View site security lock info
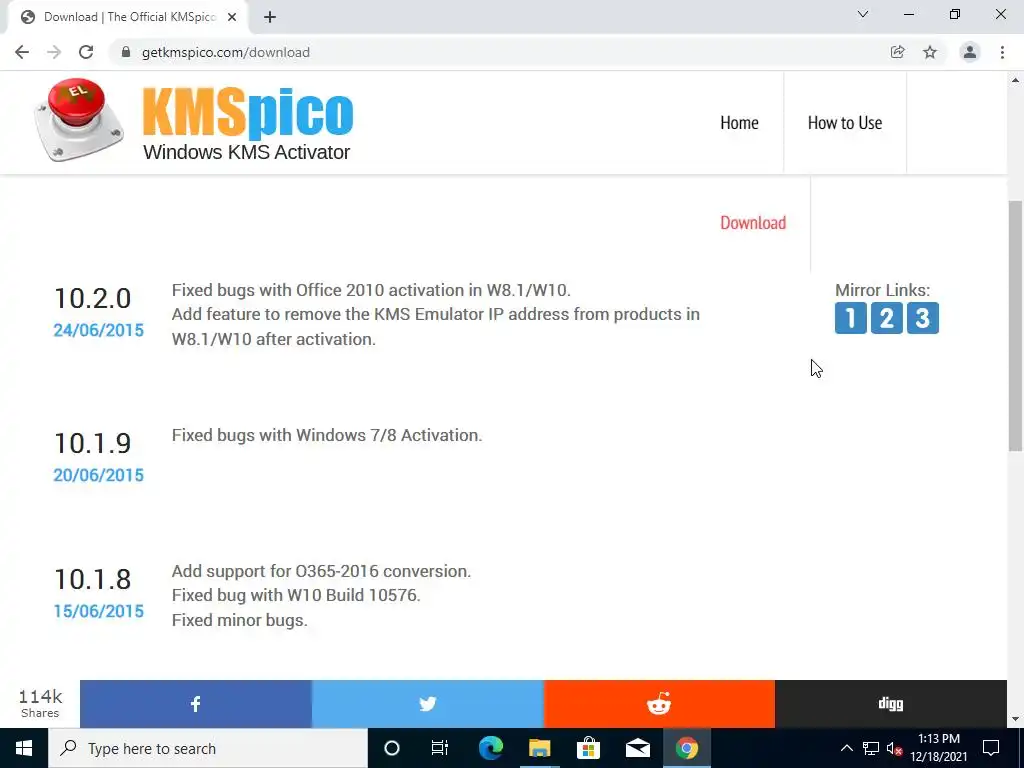This screenshot has height=768, width=1024. (x=126, y=52)
